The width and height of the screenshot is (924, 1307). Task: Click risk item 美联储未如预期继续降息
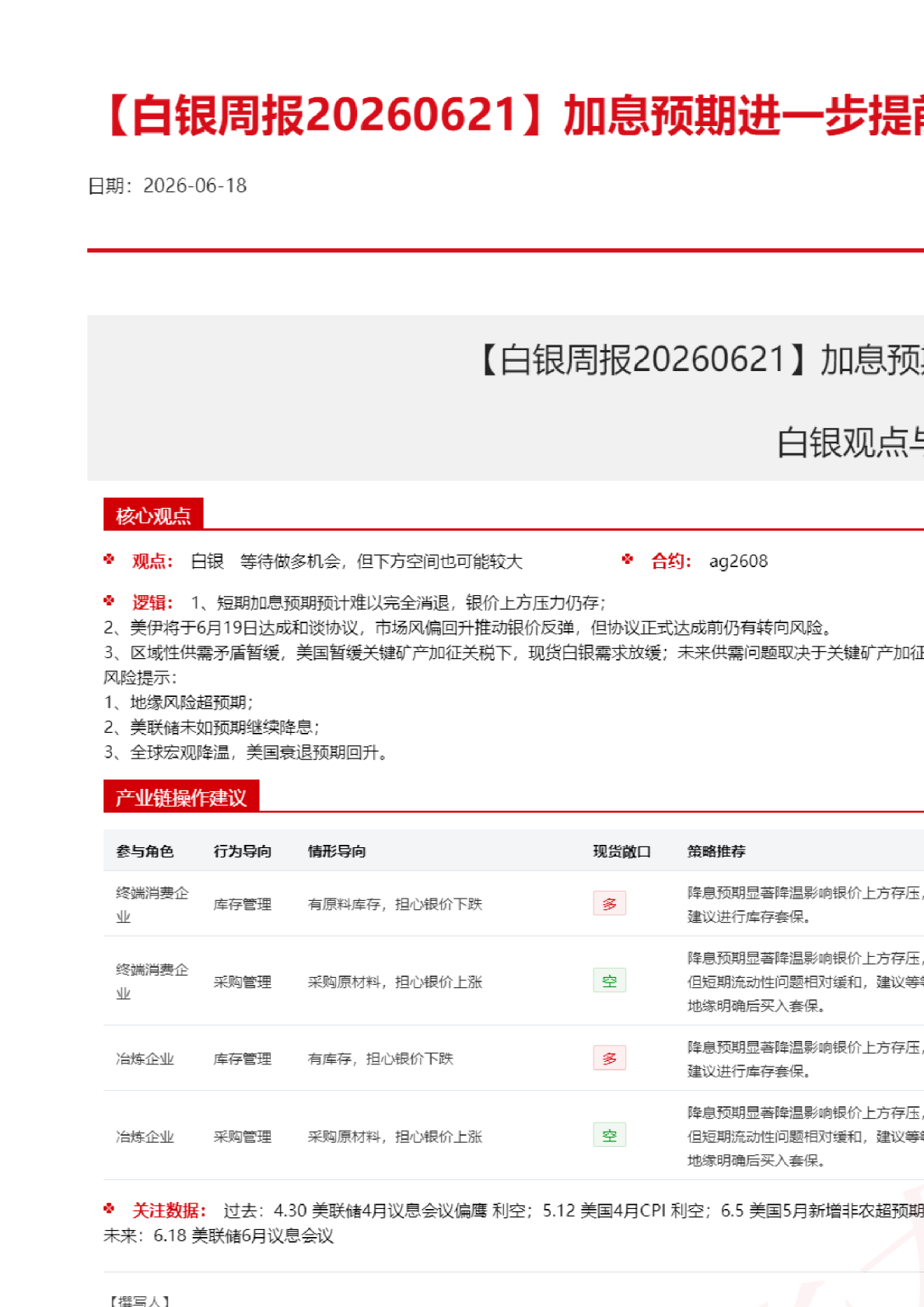point(212,727)
